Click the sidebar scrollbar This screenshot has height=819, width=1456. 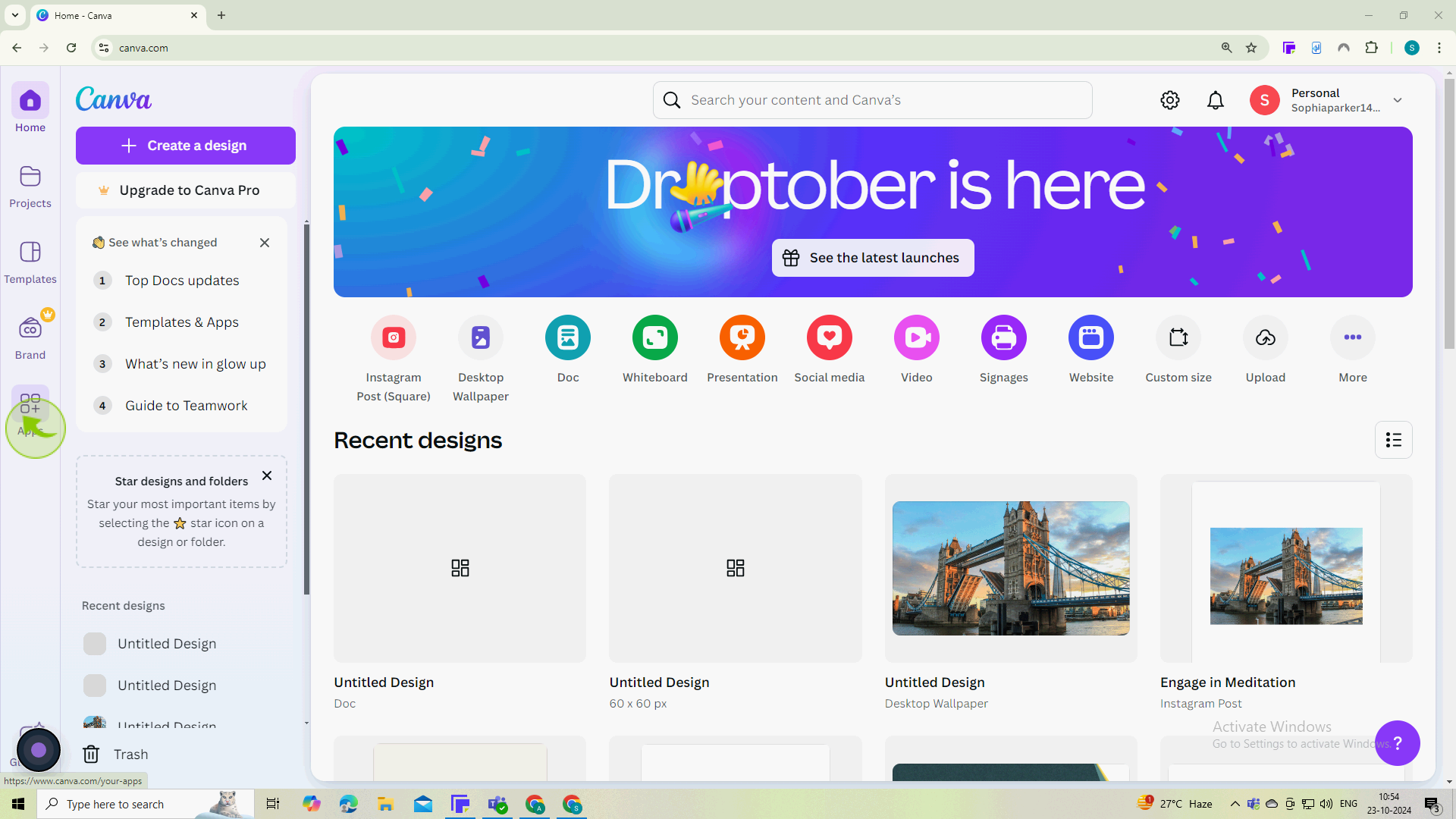pos(306,409)
